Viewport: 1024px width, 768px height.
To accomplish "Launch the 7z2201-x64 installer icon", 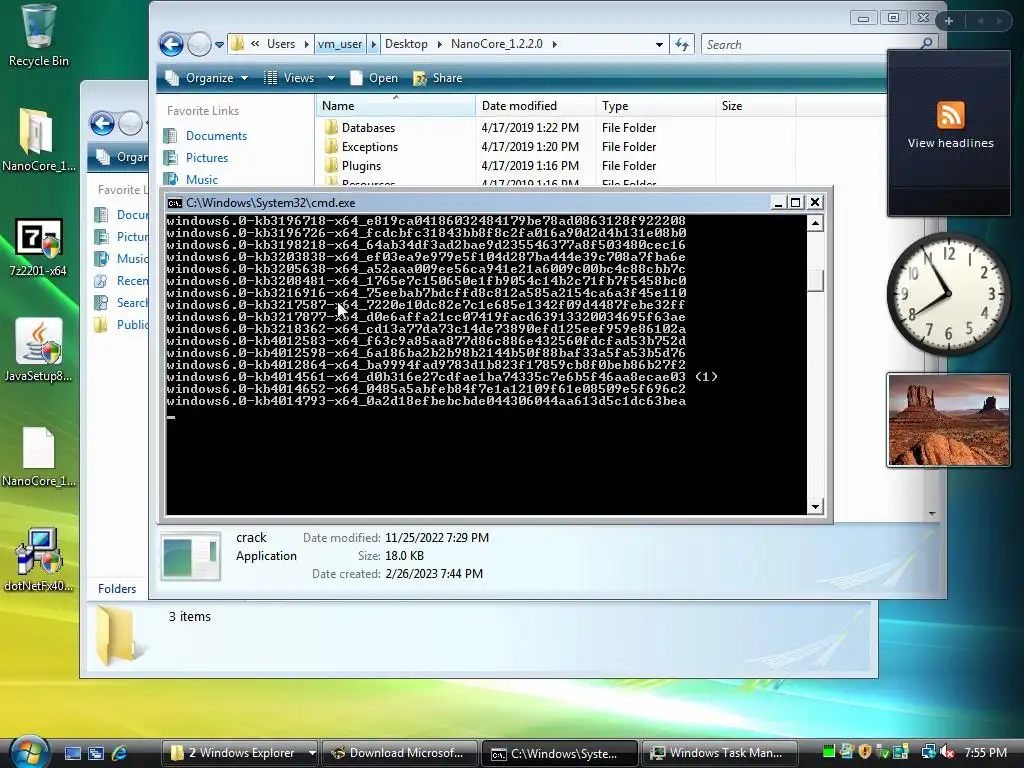I will pos(38,246).
